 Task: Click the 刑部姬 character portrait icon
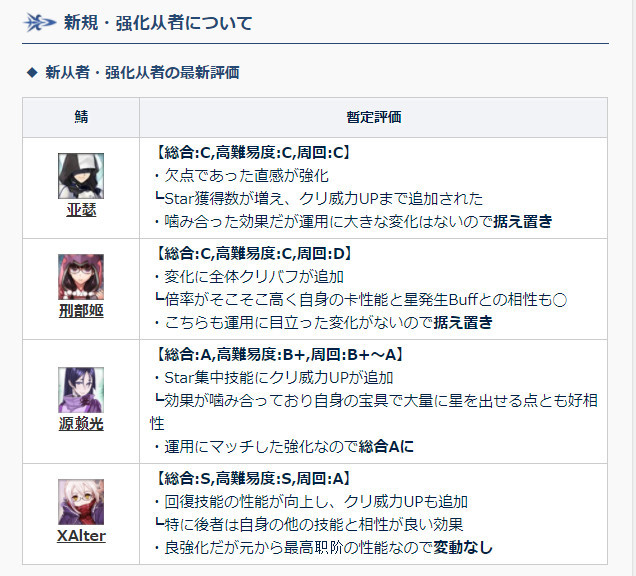pos(81,277)
